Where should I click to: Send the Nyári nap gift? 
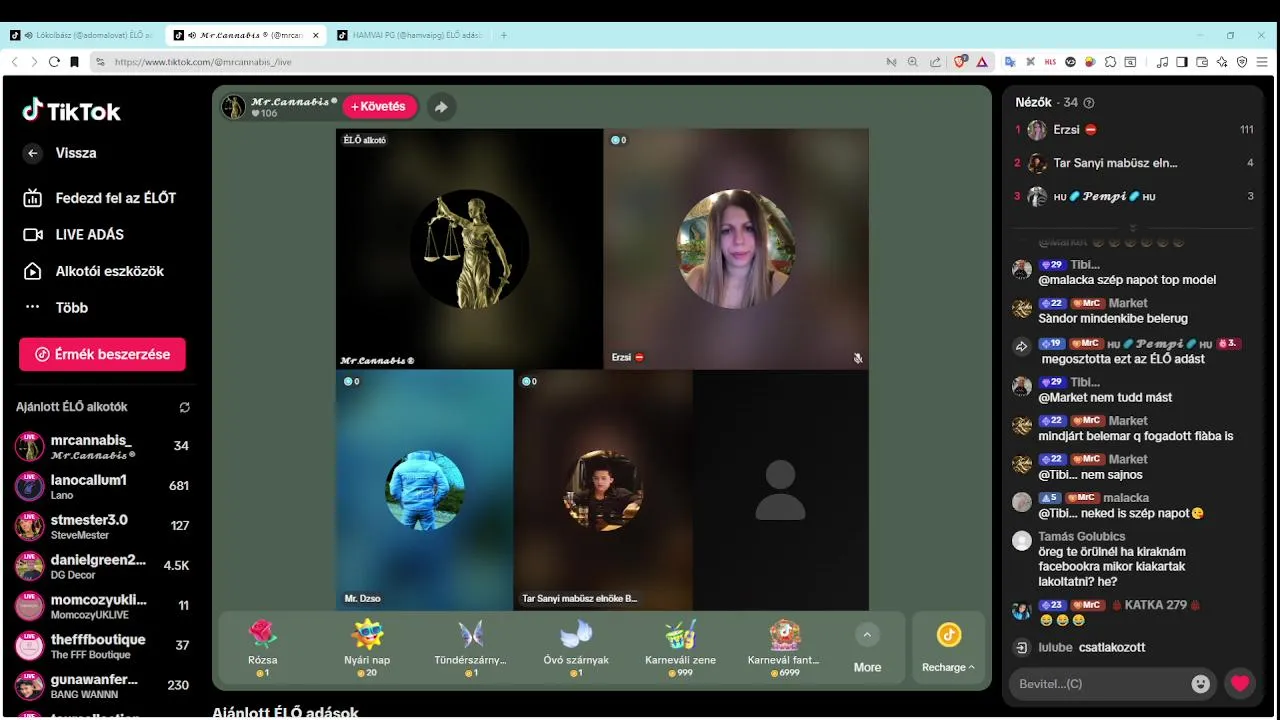(x=367, y=647)
